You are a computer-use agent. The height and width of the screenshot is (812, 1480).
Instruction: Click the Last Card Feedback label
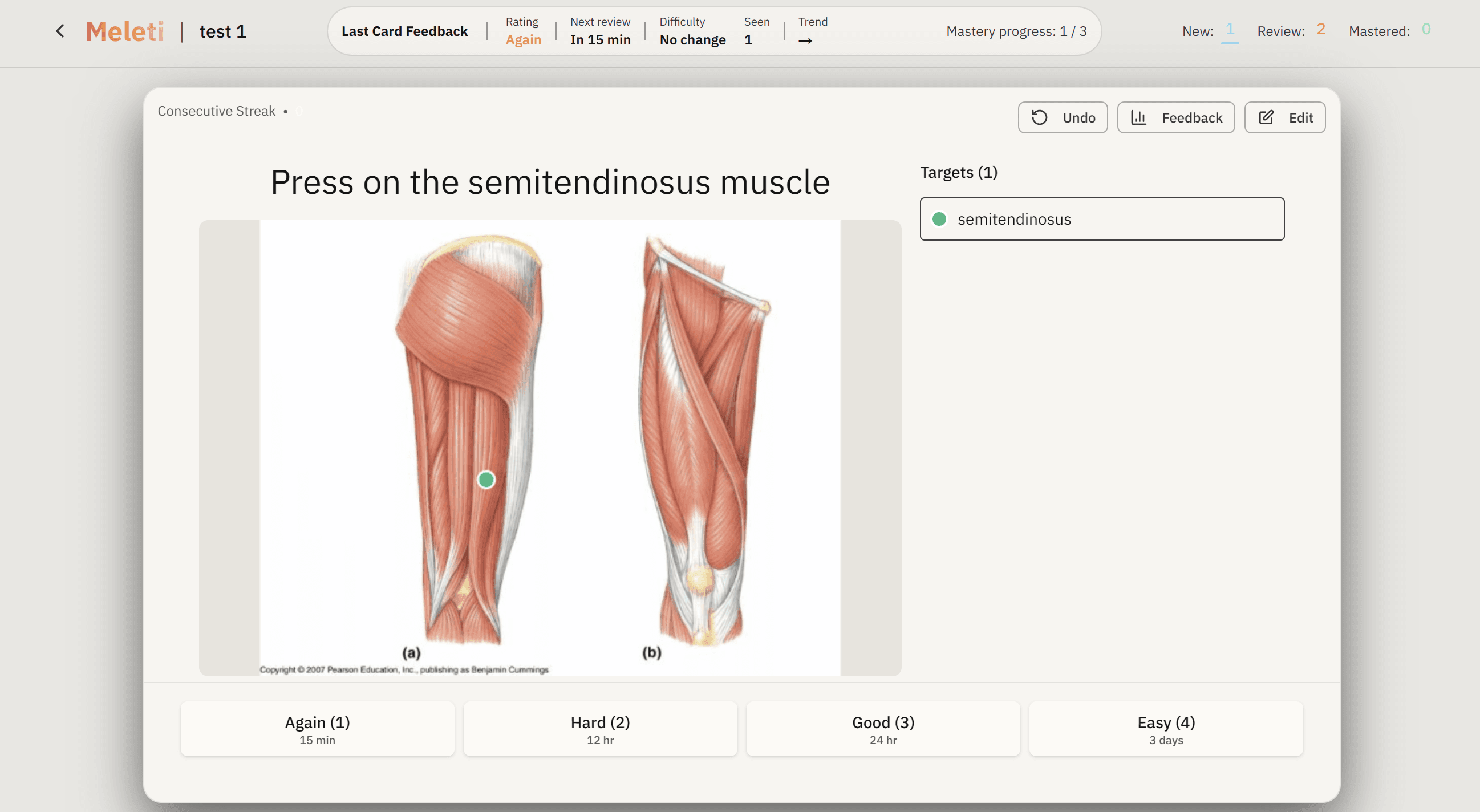click(404, 31)
